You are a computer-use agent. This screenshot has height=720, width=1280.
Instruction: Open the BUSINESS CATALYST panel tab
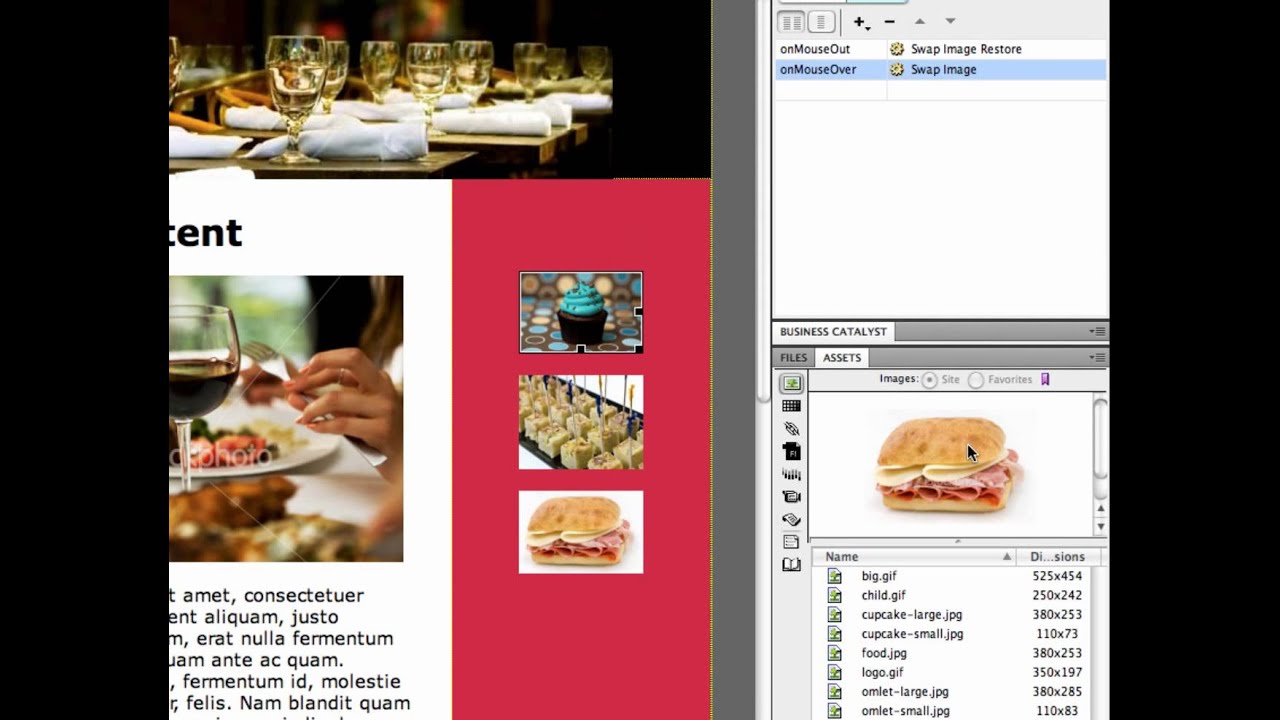coord(833,331)
